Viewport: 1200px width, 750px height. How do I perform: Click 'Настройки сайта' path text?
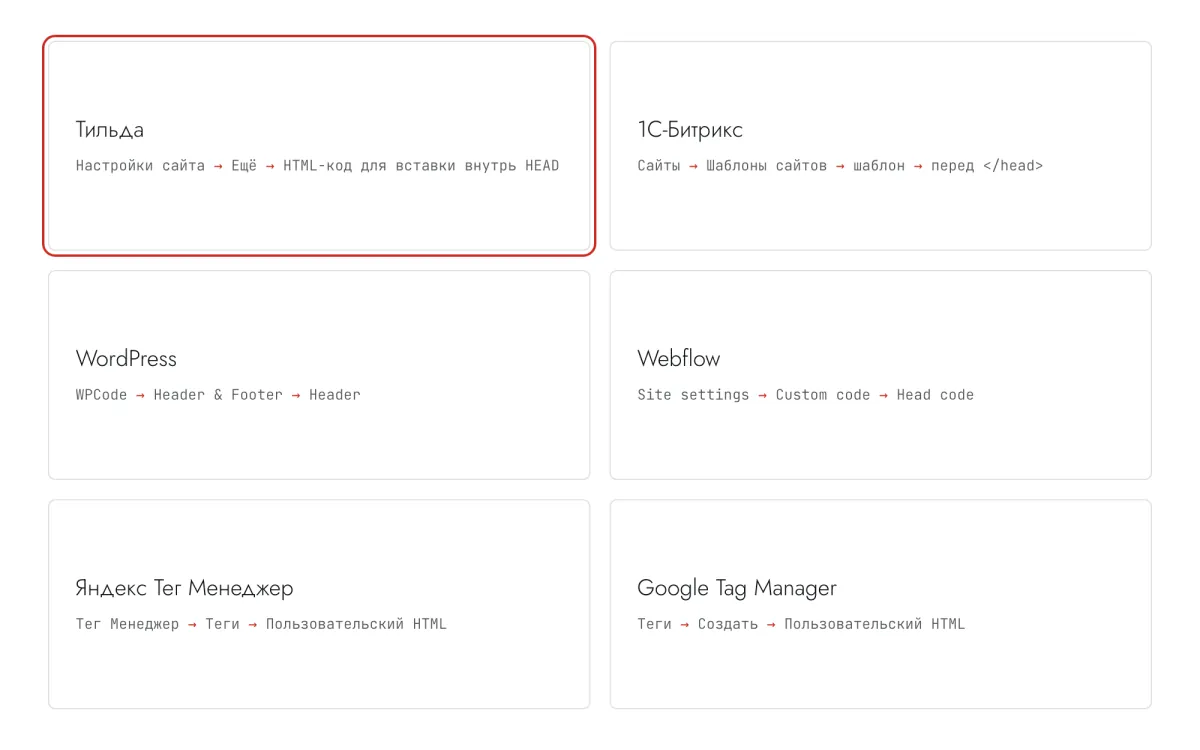(x=141, y=166)
